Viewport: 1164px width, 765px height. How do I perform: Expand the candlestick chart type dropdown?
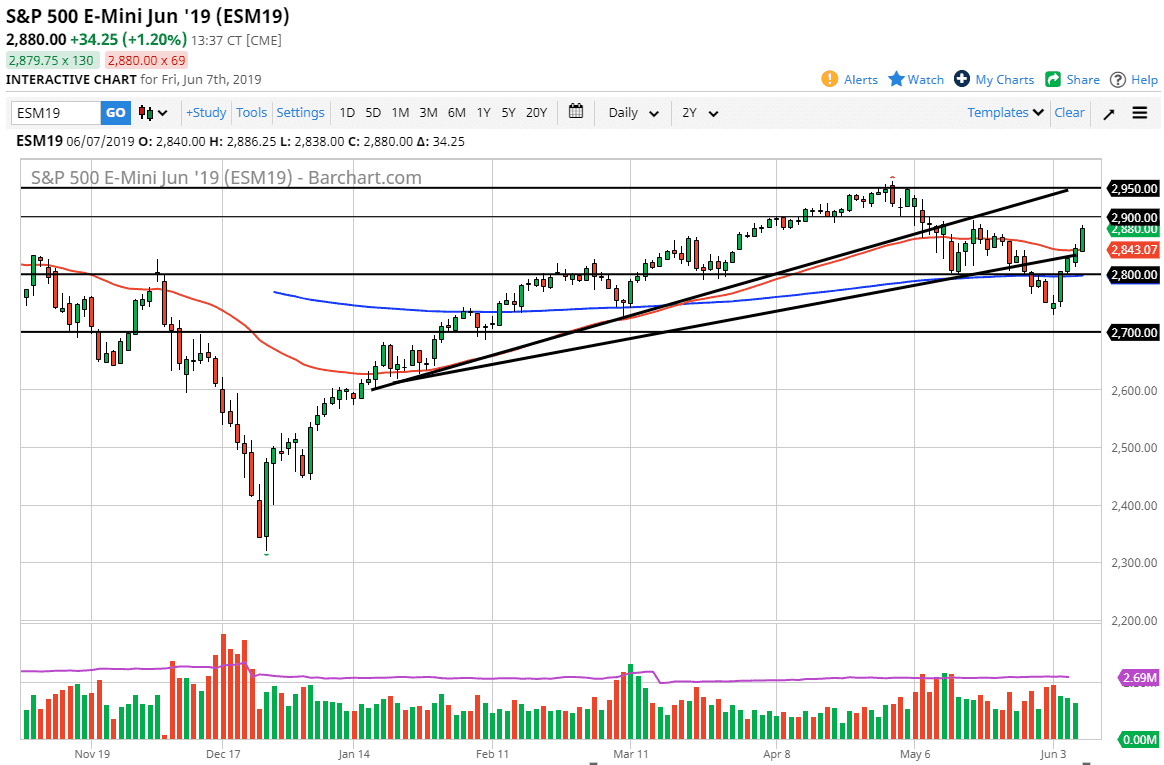pyautogui.click(x=153, y=113)
